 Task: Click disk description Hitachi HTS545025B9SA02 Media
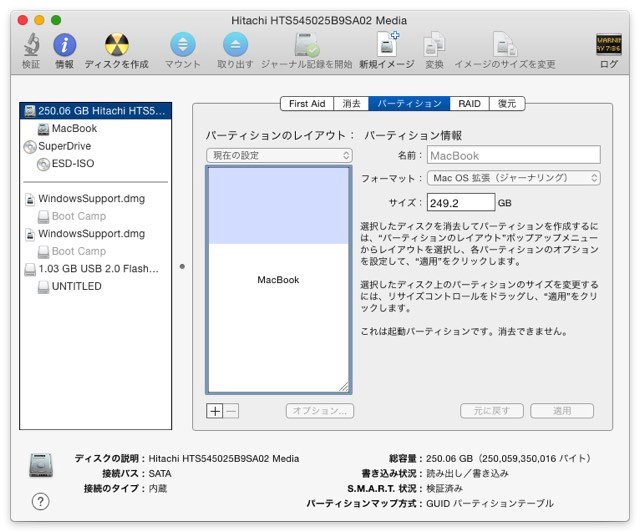(224, 459)
